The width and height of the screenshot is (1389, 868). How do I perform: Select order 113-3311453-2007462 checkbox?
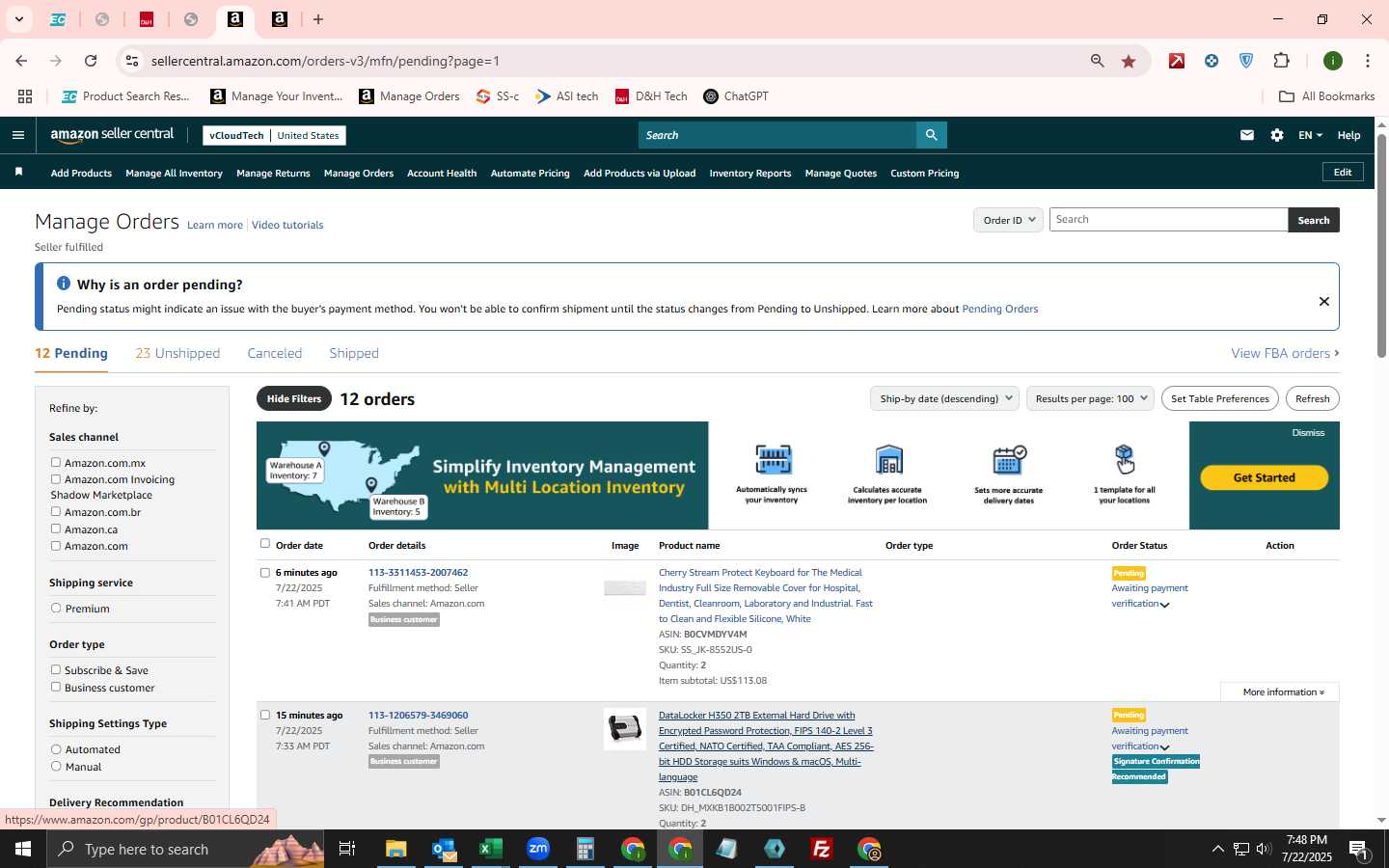coord(265,572)
